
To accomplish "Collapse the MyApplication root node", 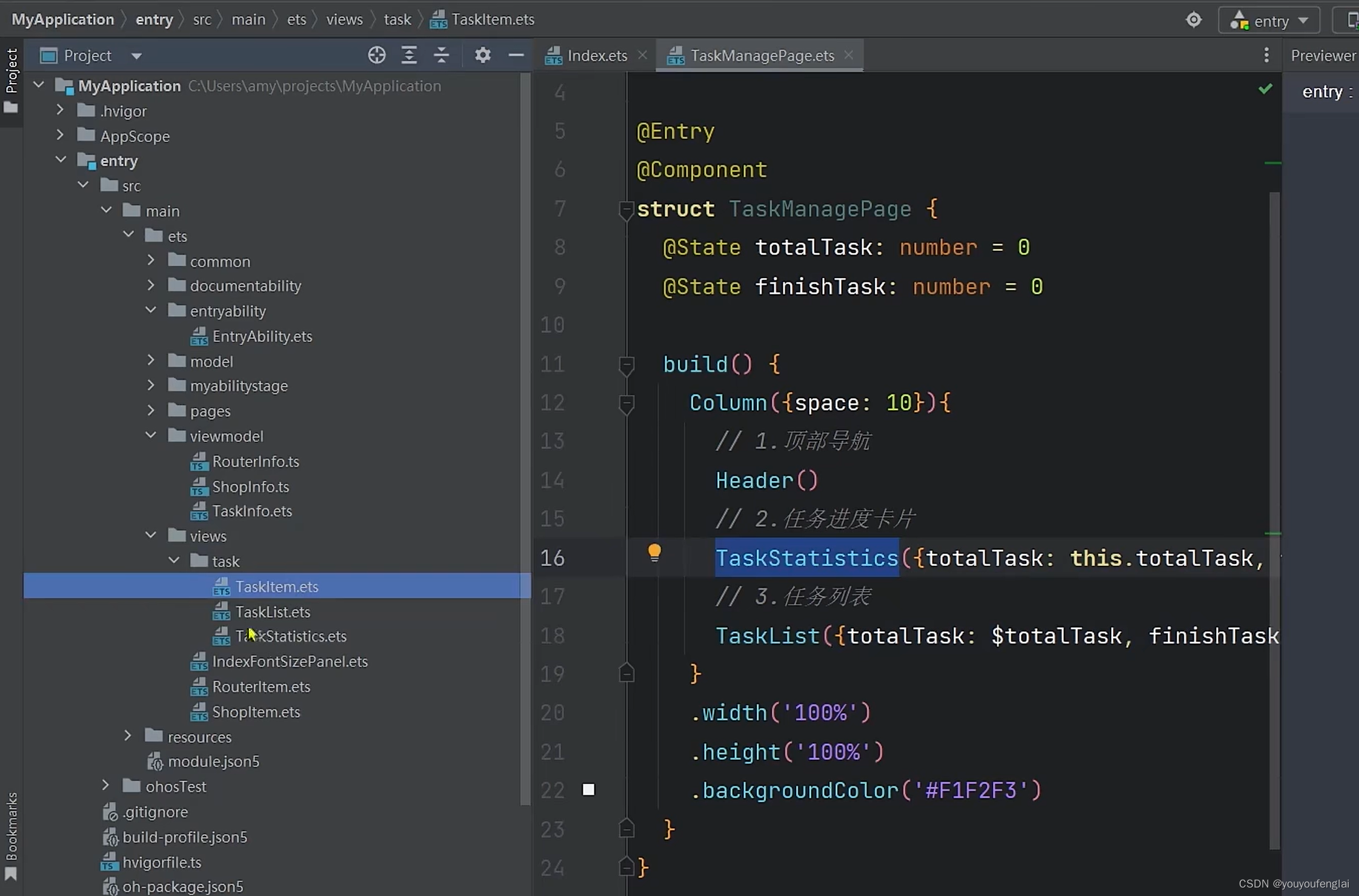I will pos(39,85).
